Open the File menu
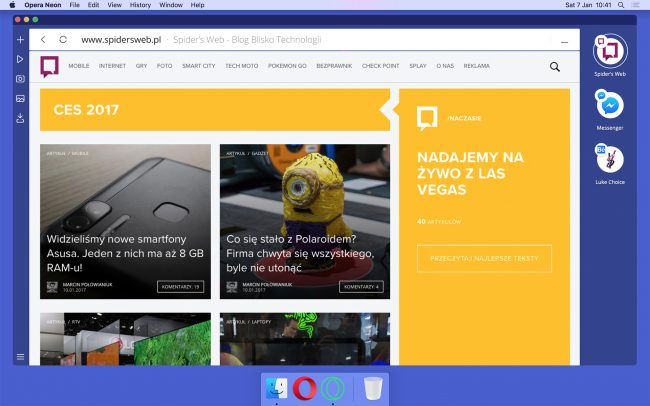Screen dimensions: 650x406 (x=75, y=5)
